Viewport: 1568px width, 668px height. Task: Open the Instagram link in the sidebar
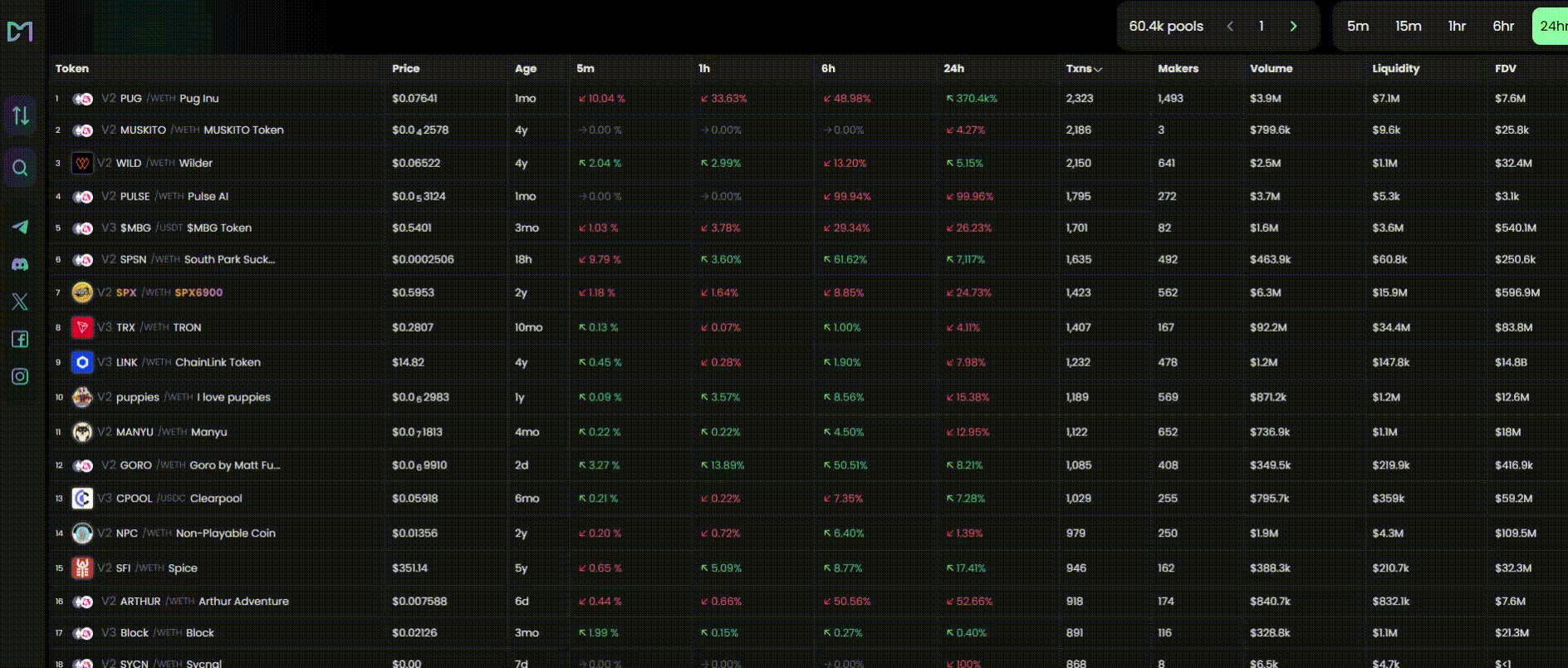point(20,376)
